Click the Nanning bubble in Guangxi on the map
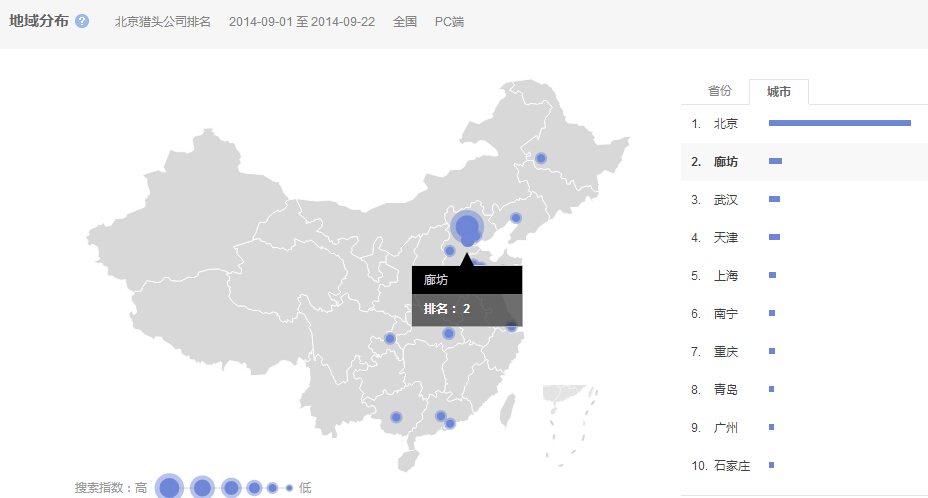This screenshot has width=928, height=498. 396,416
